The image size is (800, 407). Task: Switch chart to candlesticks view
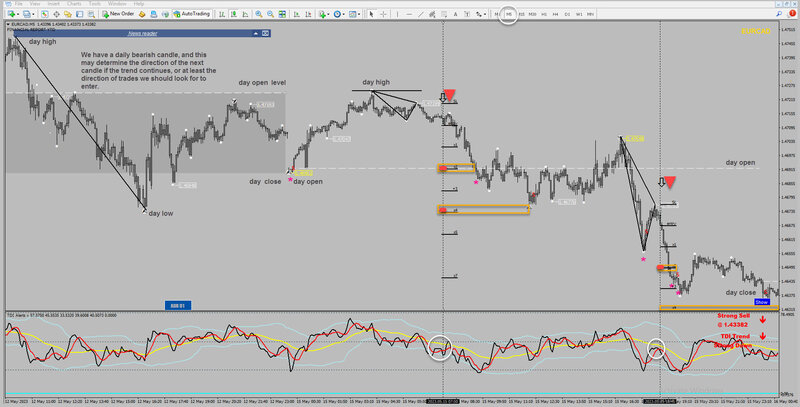click(x=234, y=14)
